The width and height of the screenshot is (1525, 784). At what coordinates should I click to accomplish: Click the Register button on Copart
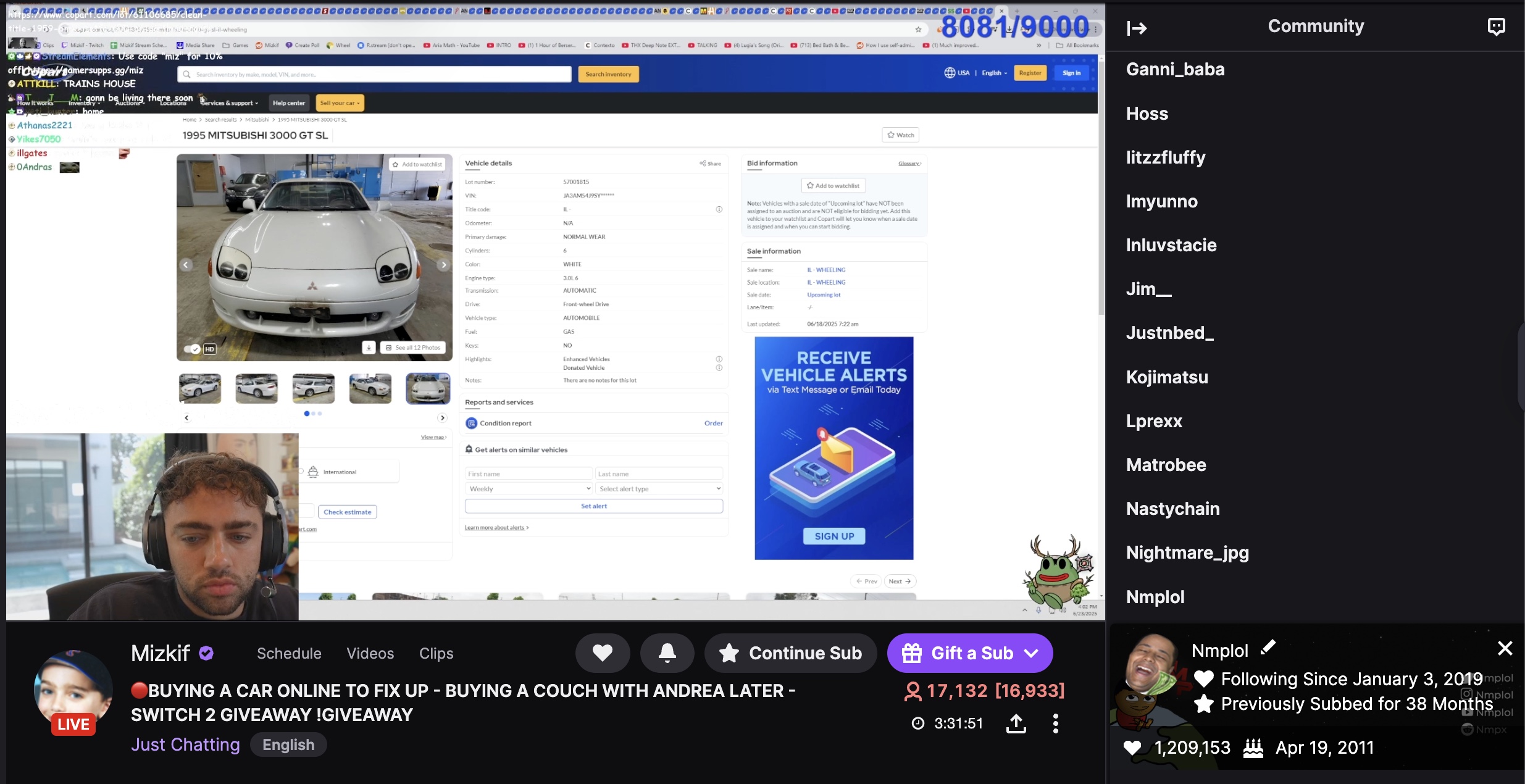pos(1030,73)
